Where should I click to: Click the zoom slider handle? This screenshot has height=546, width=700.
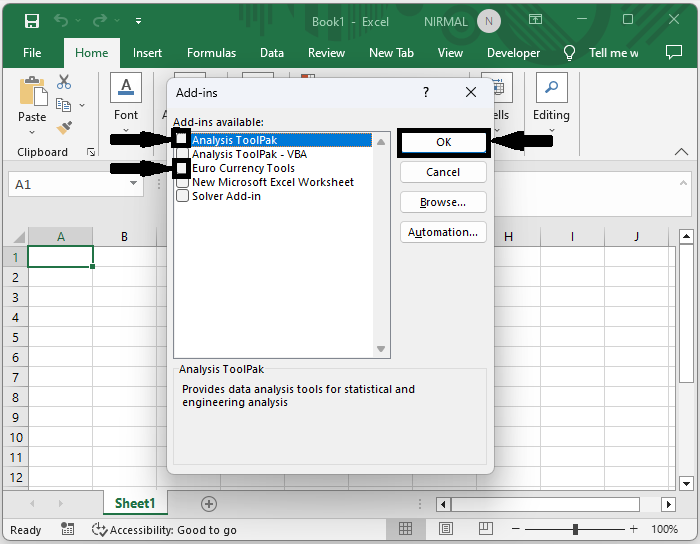click(x=575, y=529)
